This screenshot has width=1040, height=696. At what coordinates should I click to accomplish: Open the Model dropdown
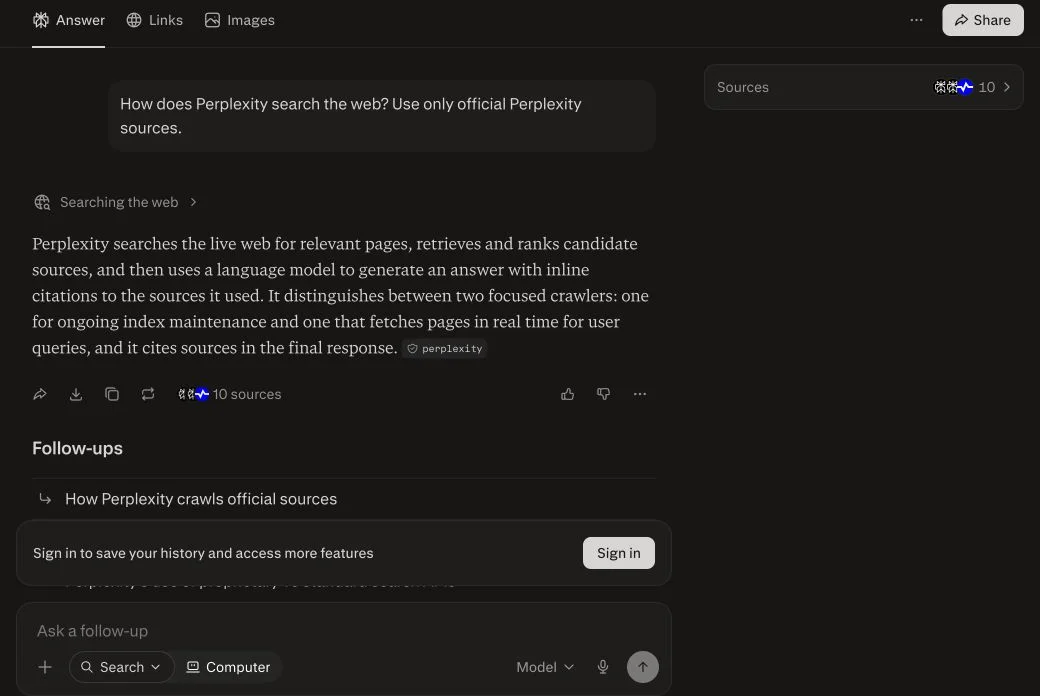545,667
